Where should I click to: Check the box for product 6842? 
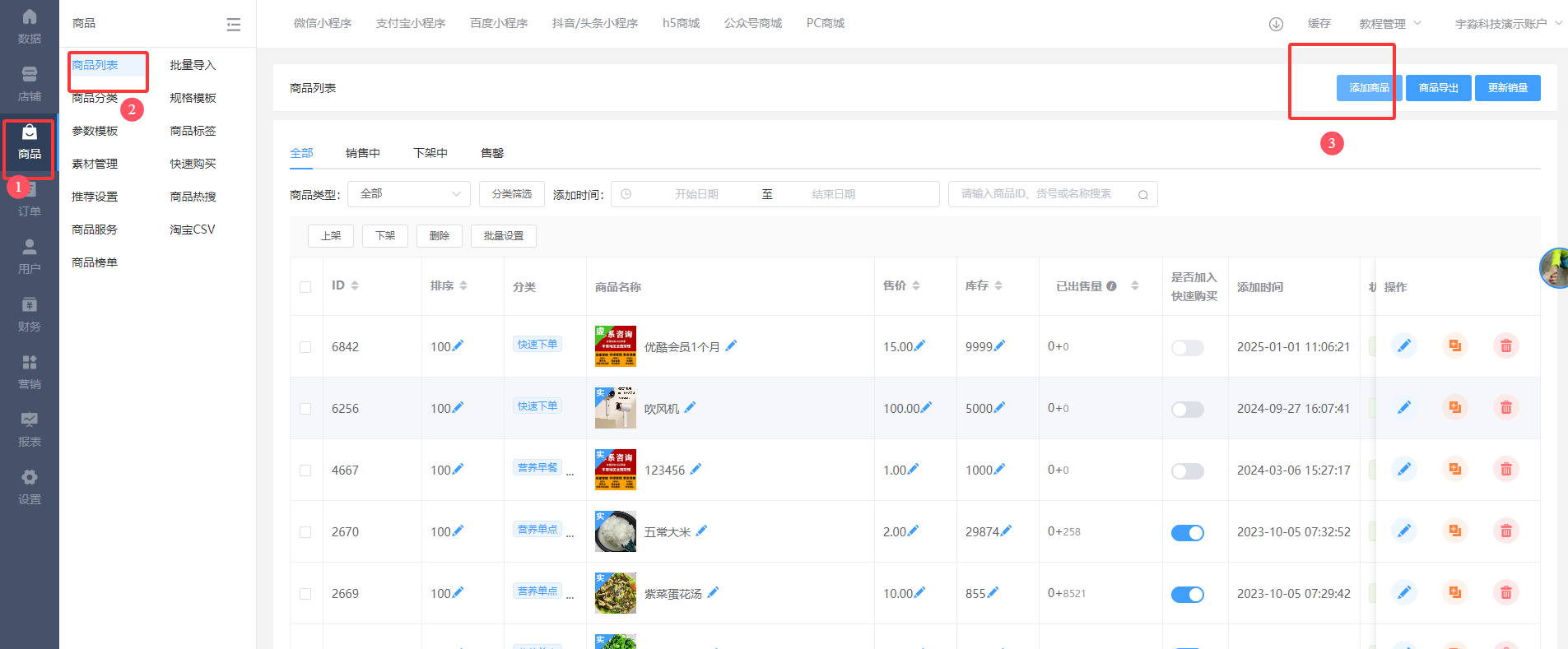pos(305,347)
